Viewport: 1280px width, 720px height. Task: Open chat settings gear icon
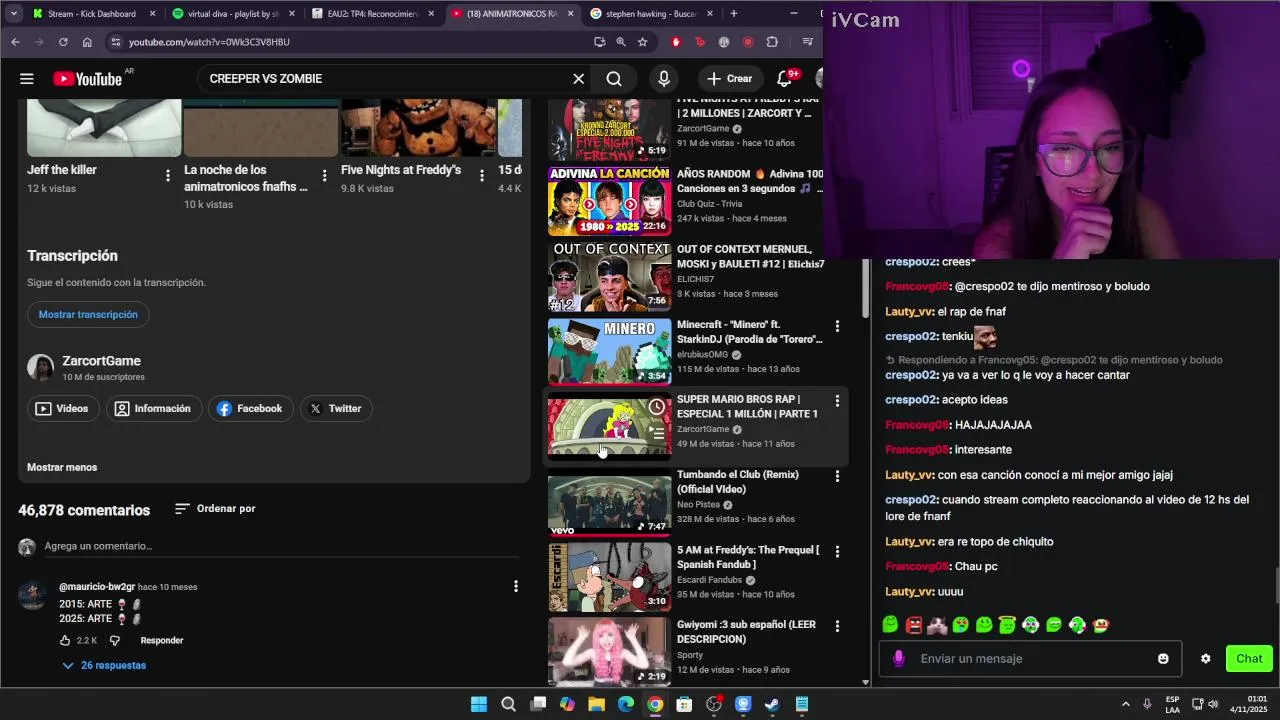coord(1205,659)
